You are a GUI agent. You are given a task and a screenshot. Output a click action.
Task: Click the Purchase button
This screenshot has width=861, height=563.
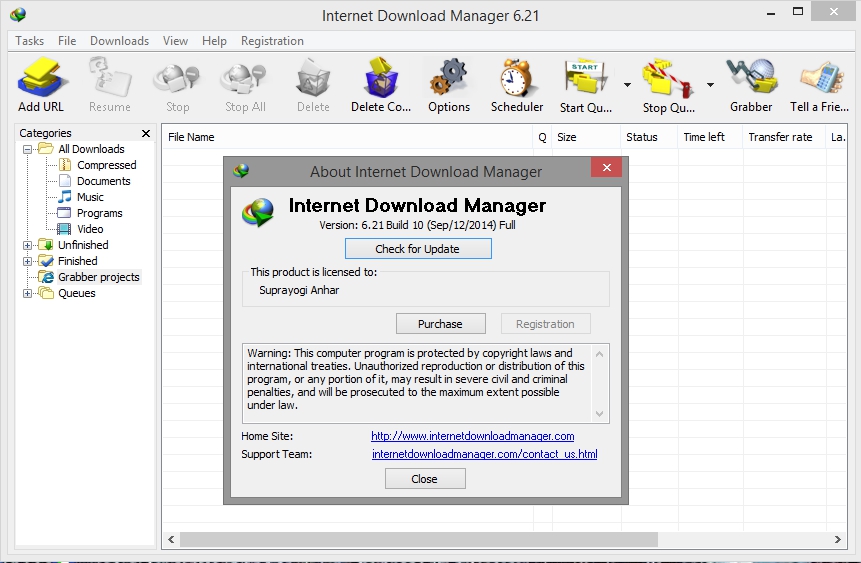tap(440, 324)
